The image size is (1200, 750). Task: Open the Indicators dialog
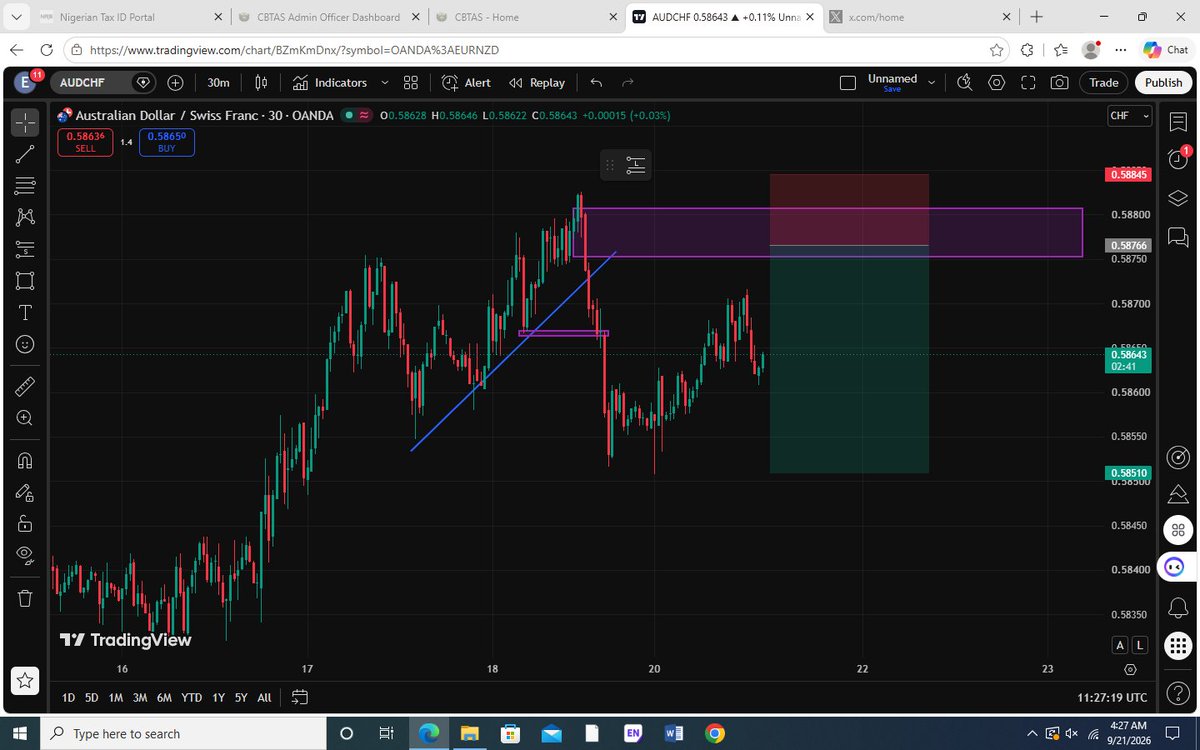(x=329, y=83)
